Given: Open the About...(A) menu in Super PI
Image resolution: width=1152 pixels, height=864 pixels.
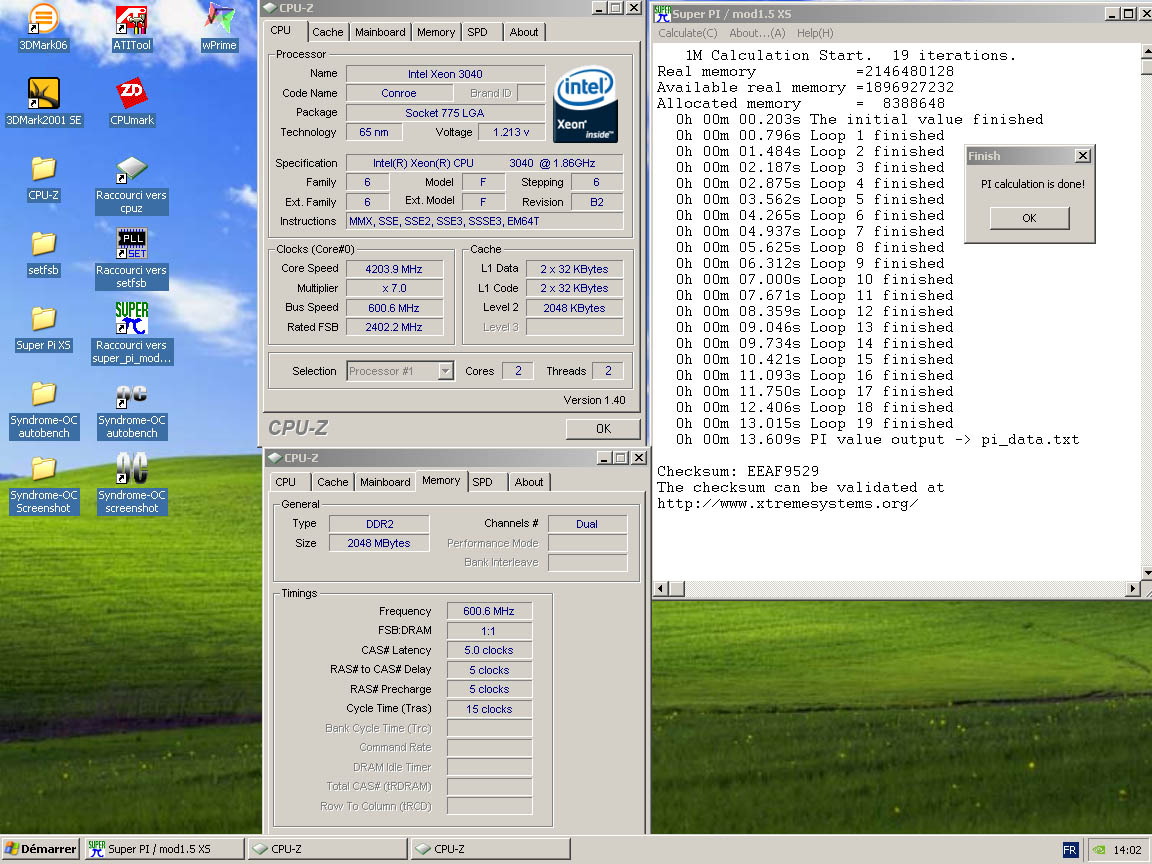Looking at the screenshot, I should (757, 33).
